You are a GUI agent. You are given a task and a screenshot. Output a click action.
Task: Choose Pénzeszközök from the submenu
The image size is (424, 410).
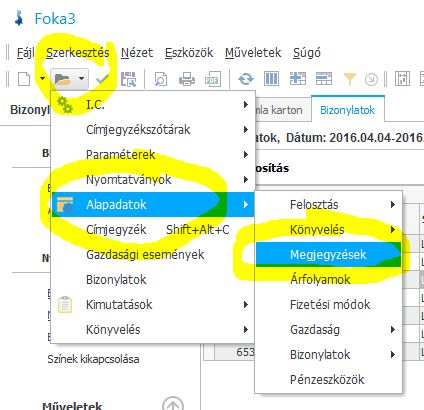tap(328, 380)
